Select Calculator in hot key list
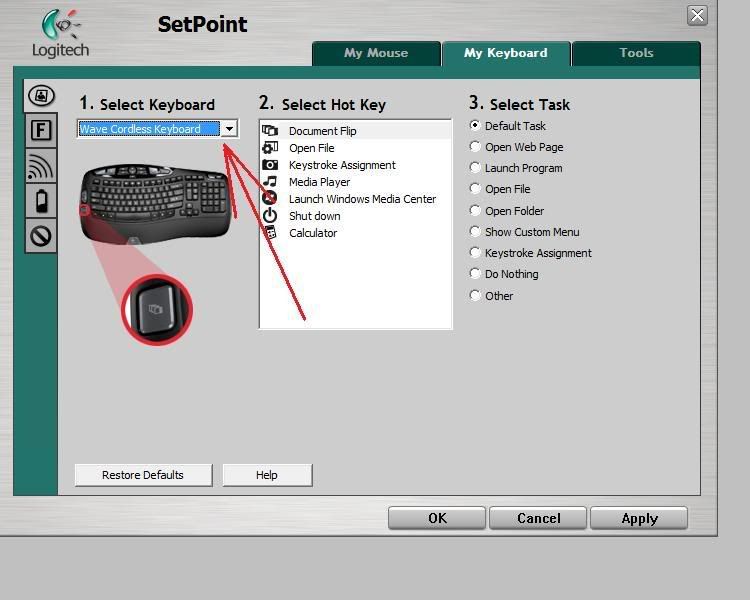 pyautogui.click(x=355, y=233)
